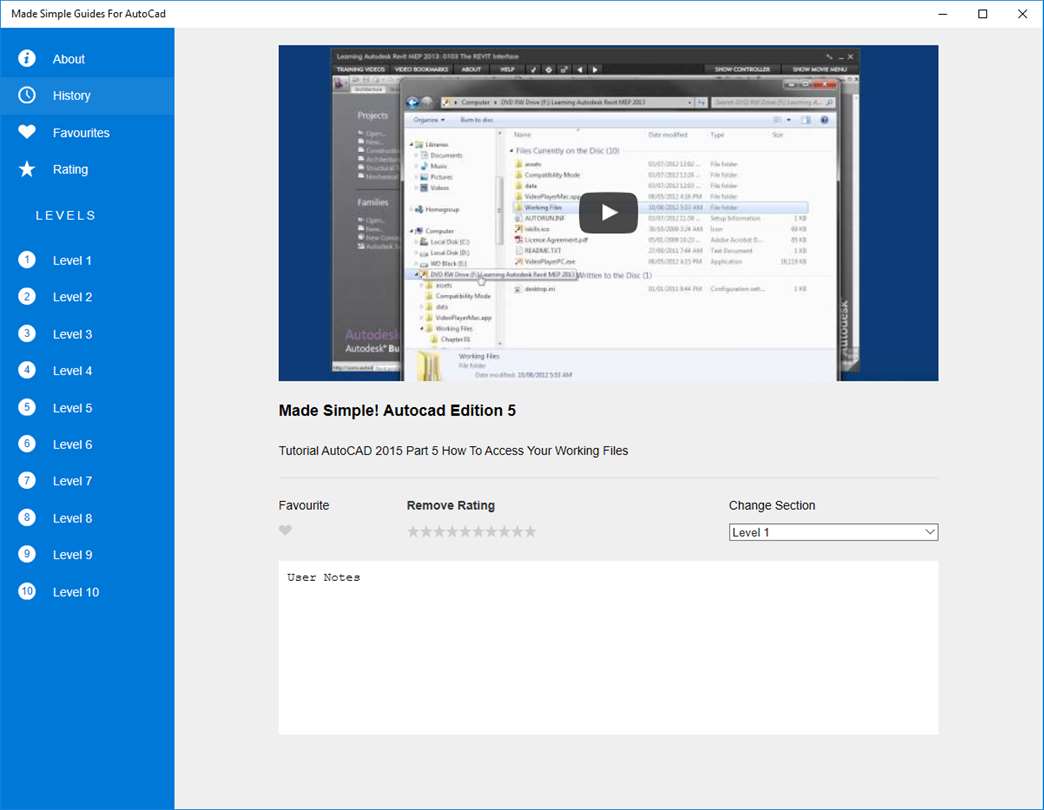1044x810 pixels.
Task: Click the video thumbnail image
Action: (608, 212)
